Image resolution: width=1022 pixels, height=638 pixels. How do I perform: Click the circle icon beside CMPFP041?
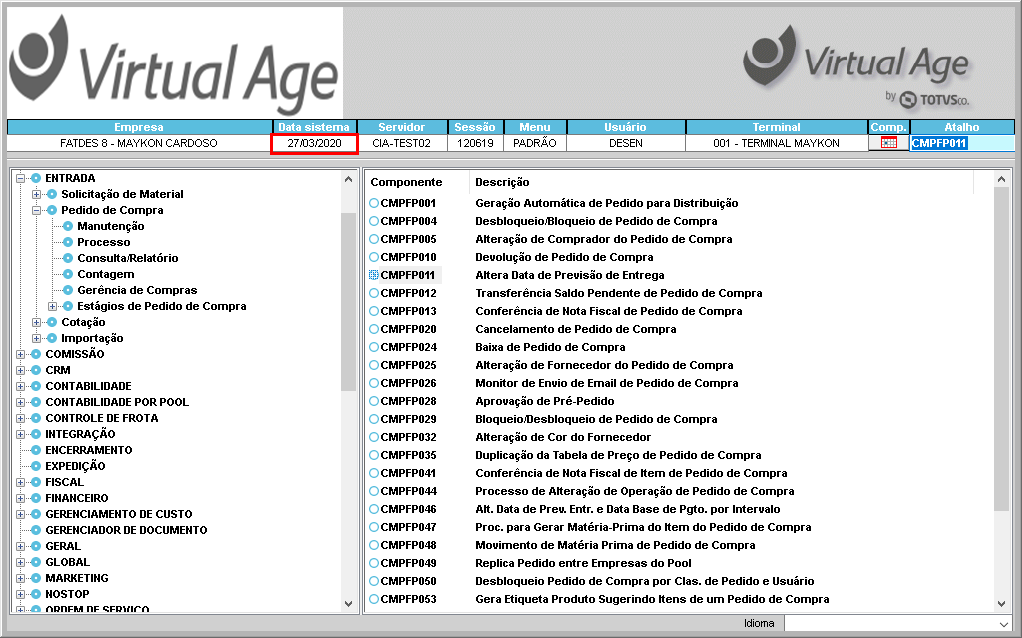click(374, 473)
